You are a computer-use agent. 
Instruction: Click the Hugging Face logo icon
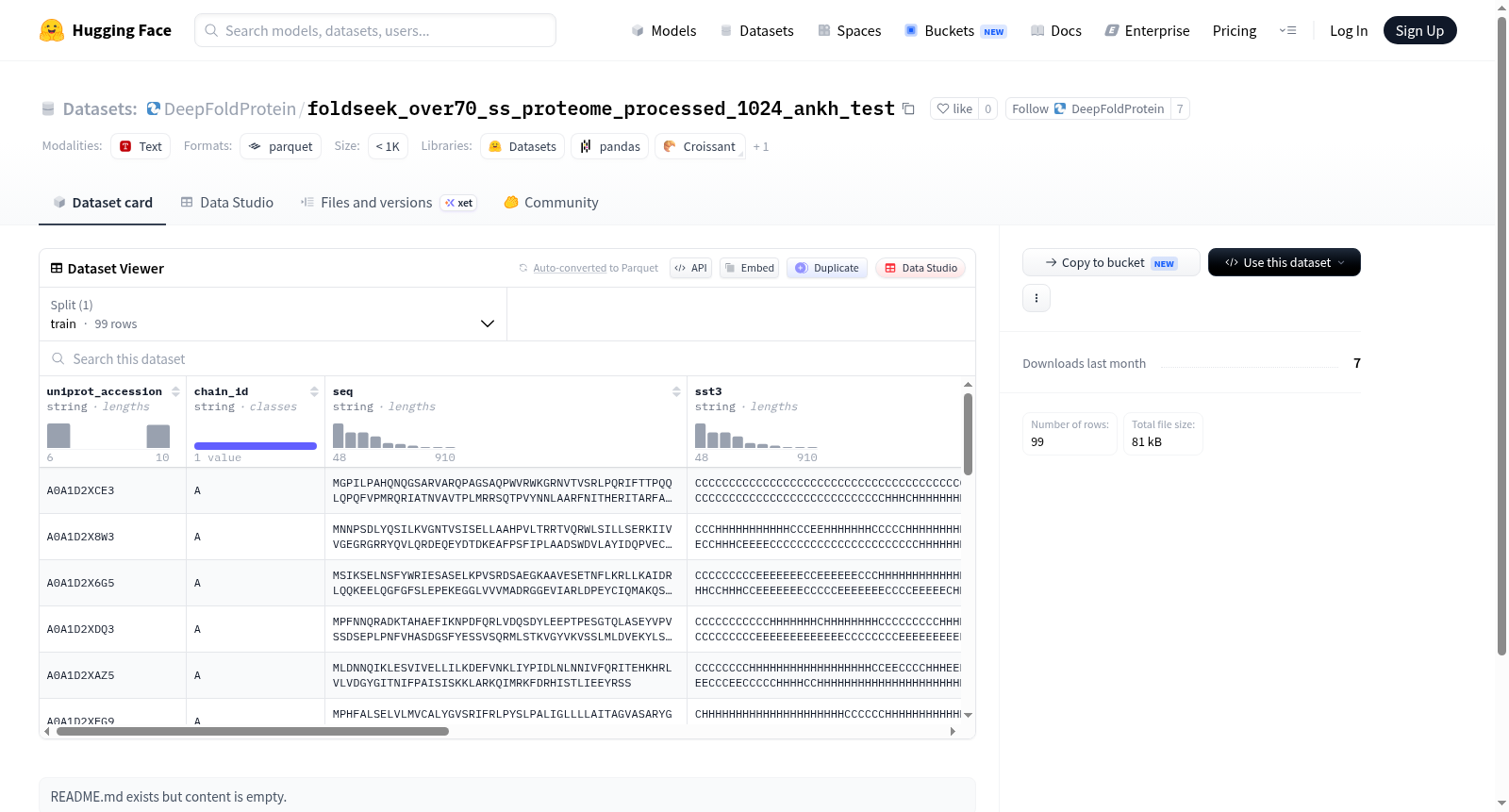(x=52, y=30)
